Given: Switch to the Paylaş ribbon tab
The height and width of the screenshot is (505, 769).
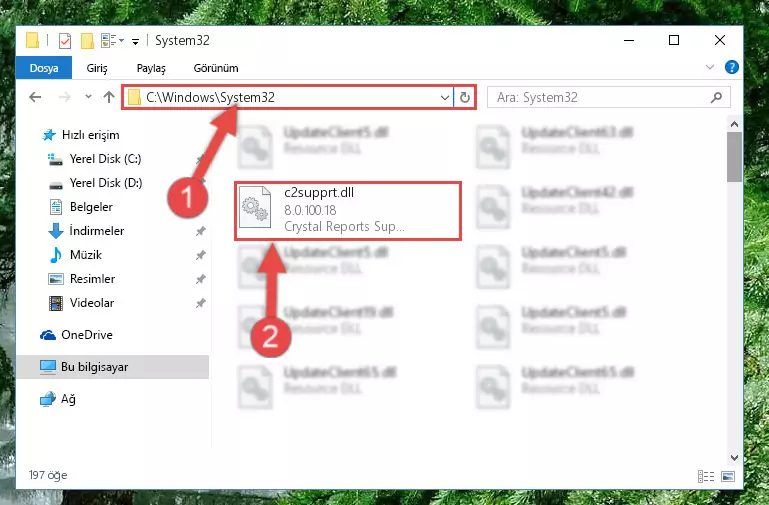Looking at the screenshot, I should (x=151, y=68).
